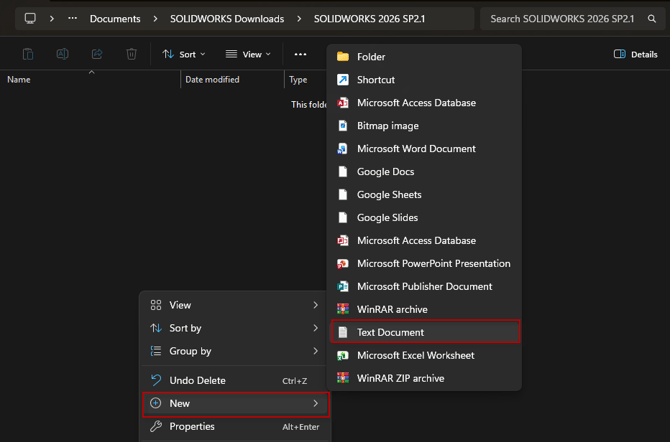
Task: Click the Microsoft Word Document icon
Action: pyautogui.click(x=343, y=149)
